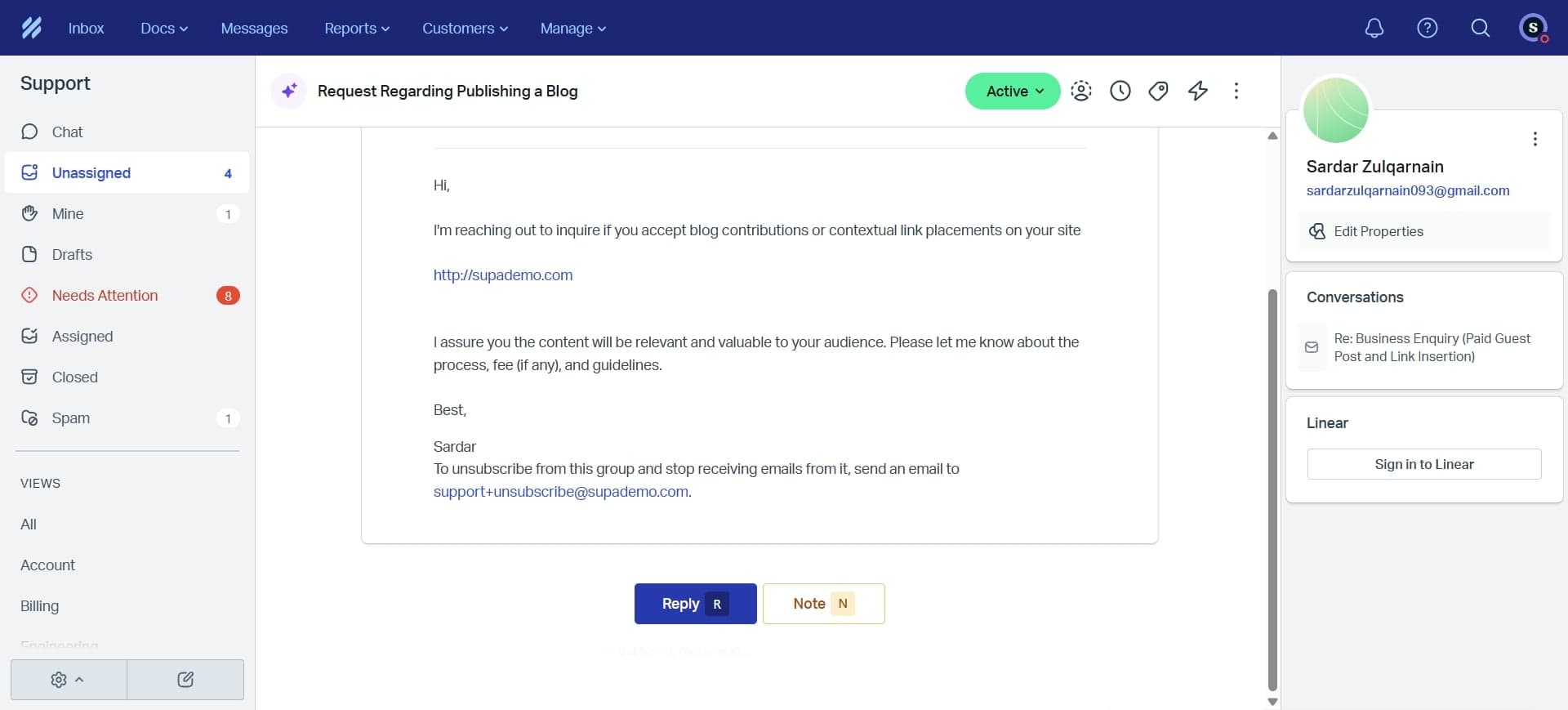Open search from the top bar

coord(1480,29)
